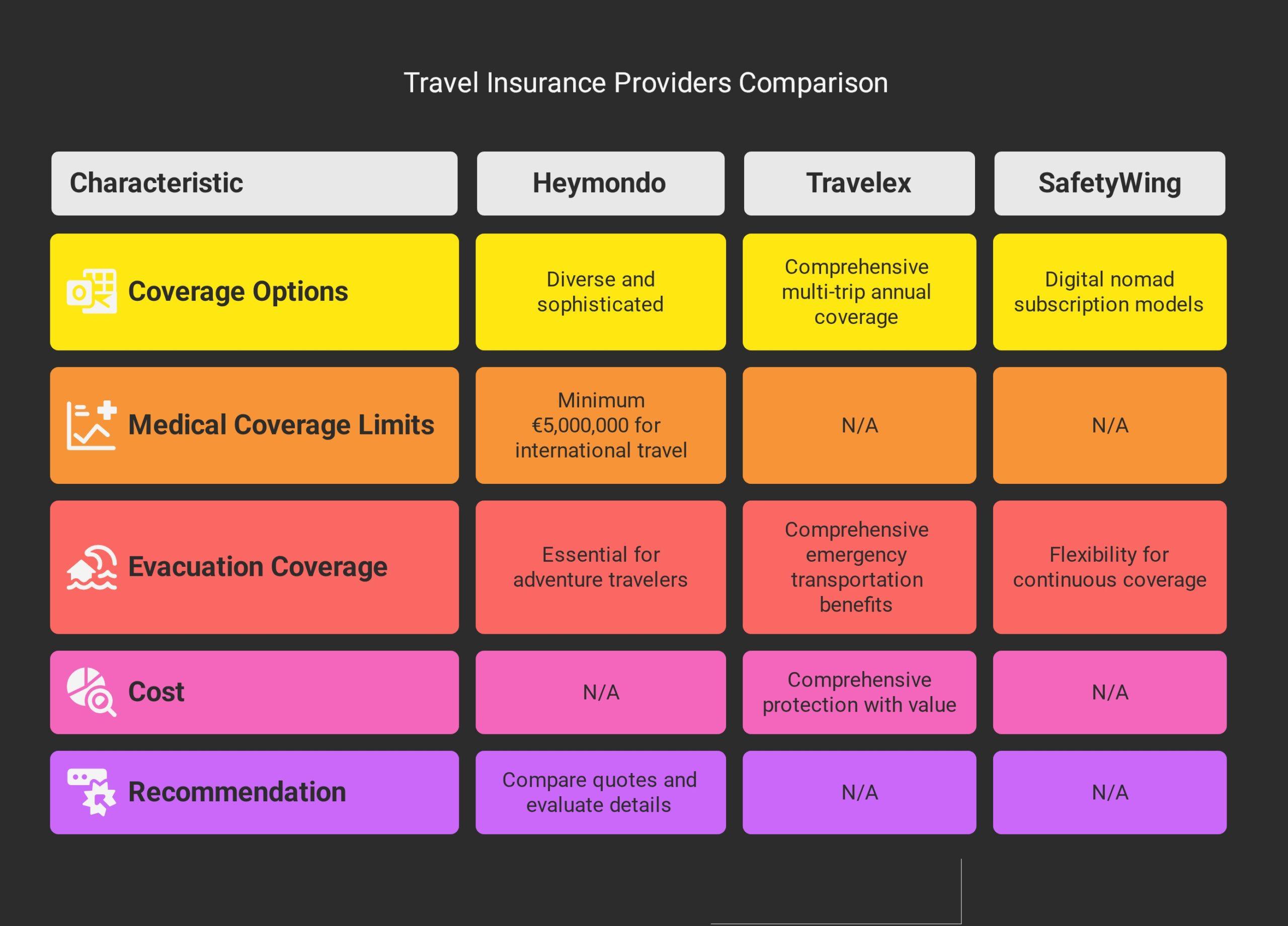Click the chart title text
This screenshot has height=926, width=1288.
click(x=645, y=83)
